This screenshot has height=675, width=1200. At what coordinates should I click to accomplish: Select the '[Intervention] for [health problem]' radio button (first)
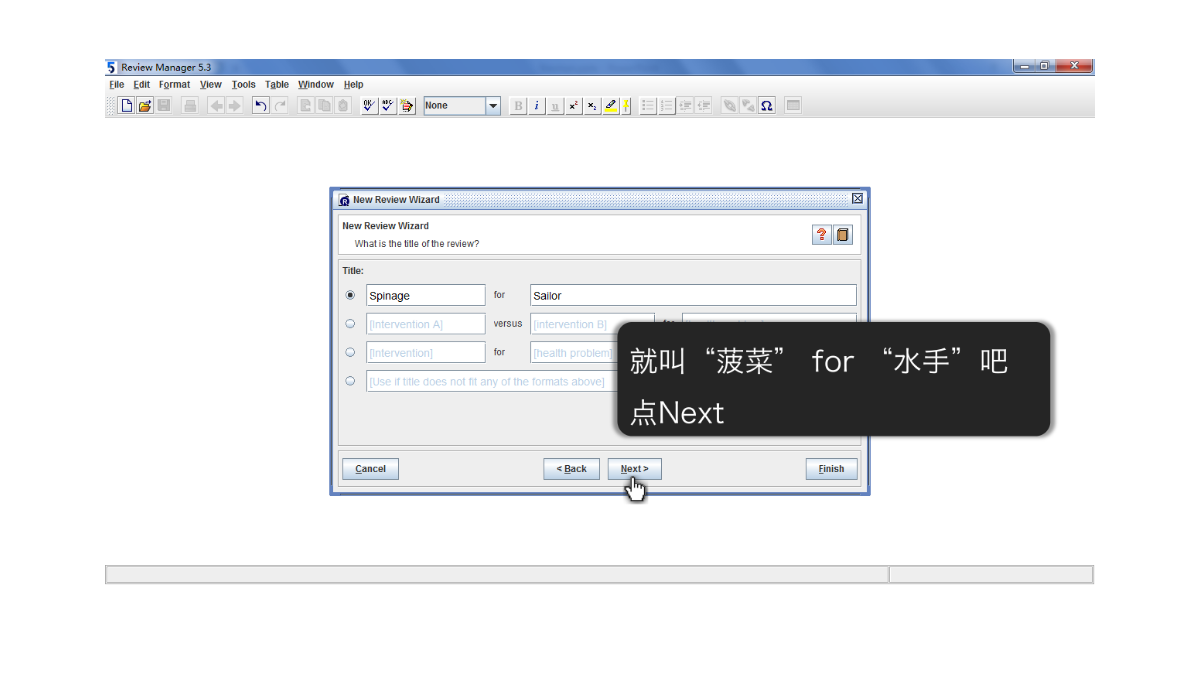pos(350,296)
